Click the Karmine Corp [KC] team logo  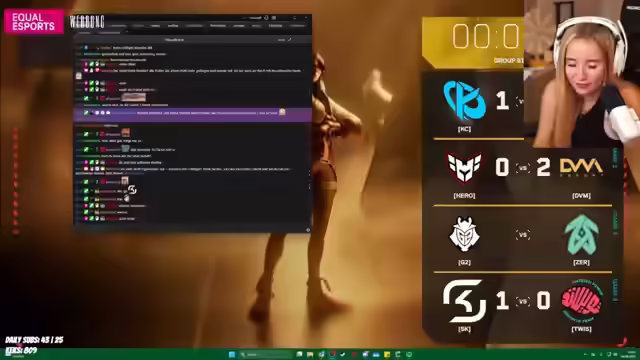pos(464,100)
